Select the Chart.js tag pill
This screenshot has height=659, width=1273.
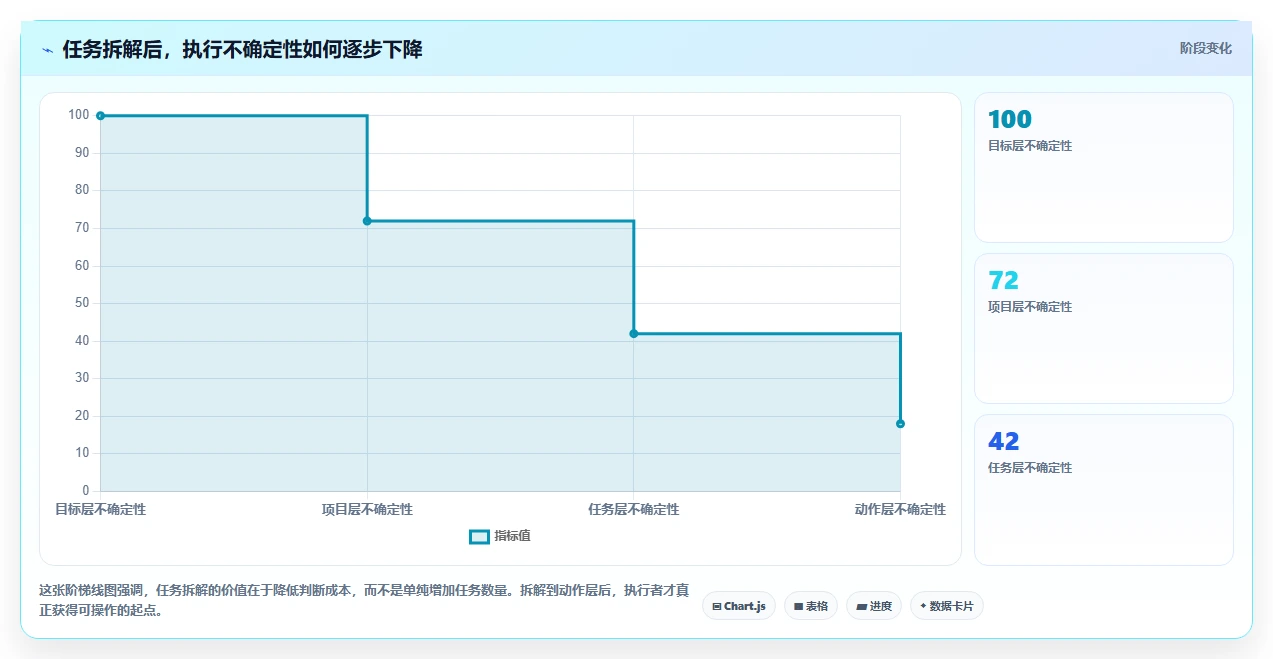[739, 606]
